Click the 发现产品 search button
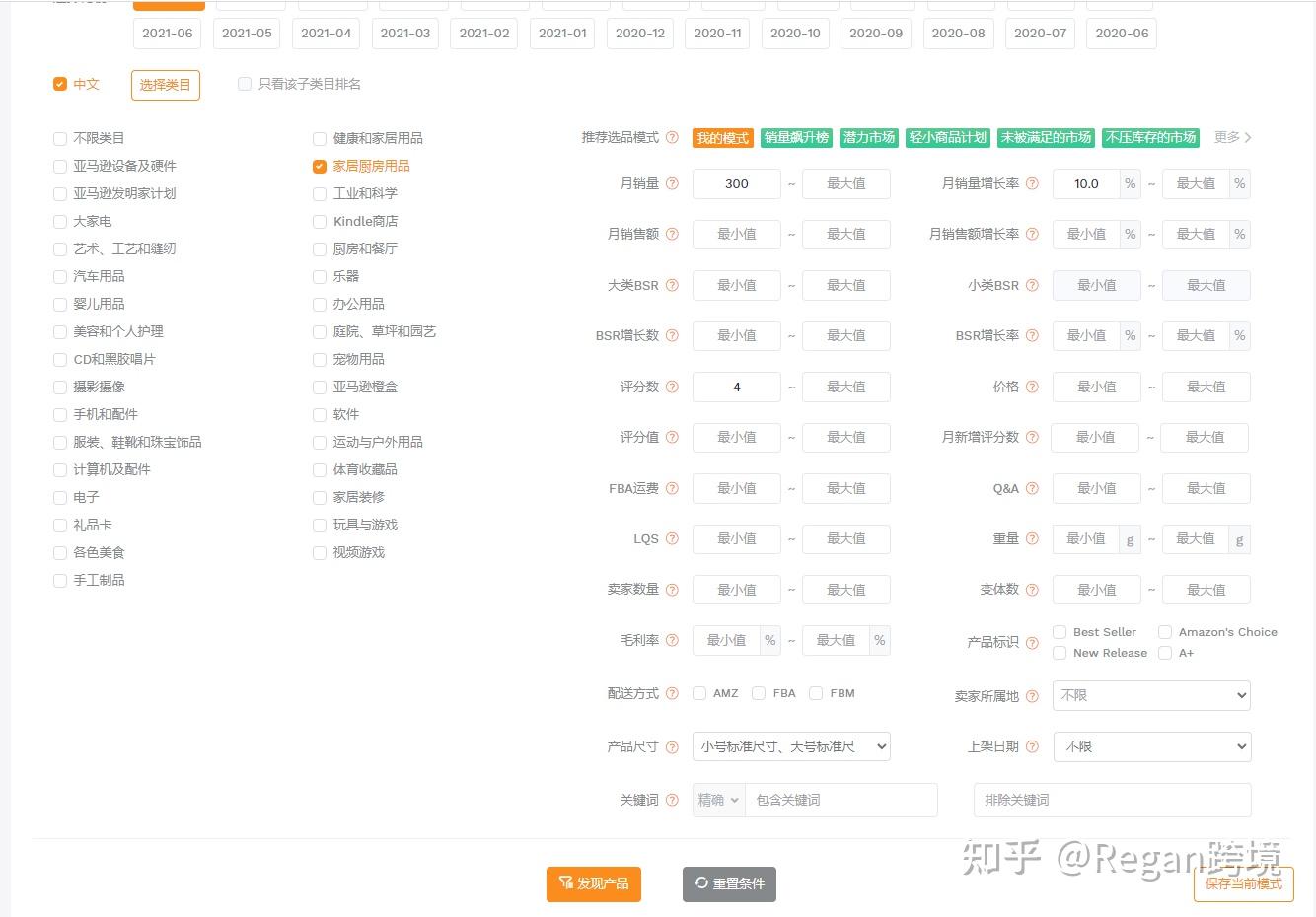This screenshot has height=917, width=1316. pos(594,883)
